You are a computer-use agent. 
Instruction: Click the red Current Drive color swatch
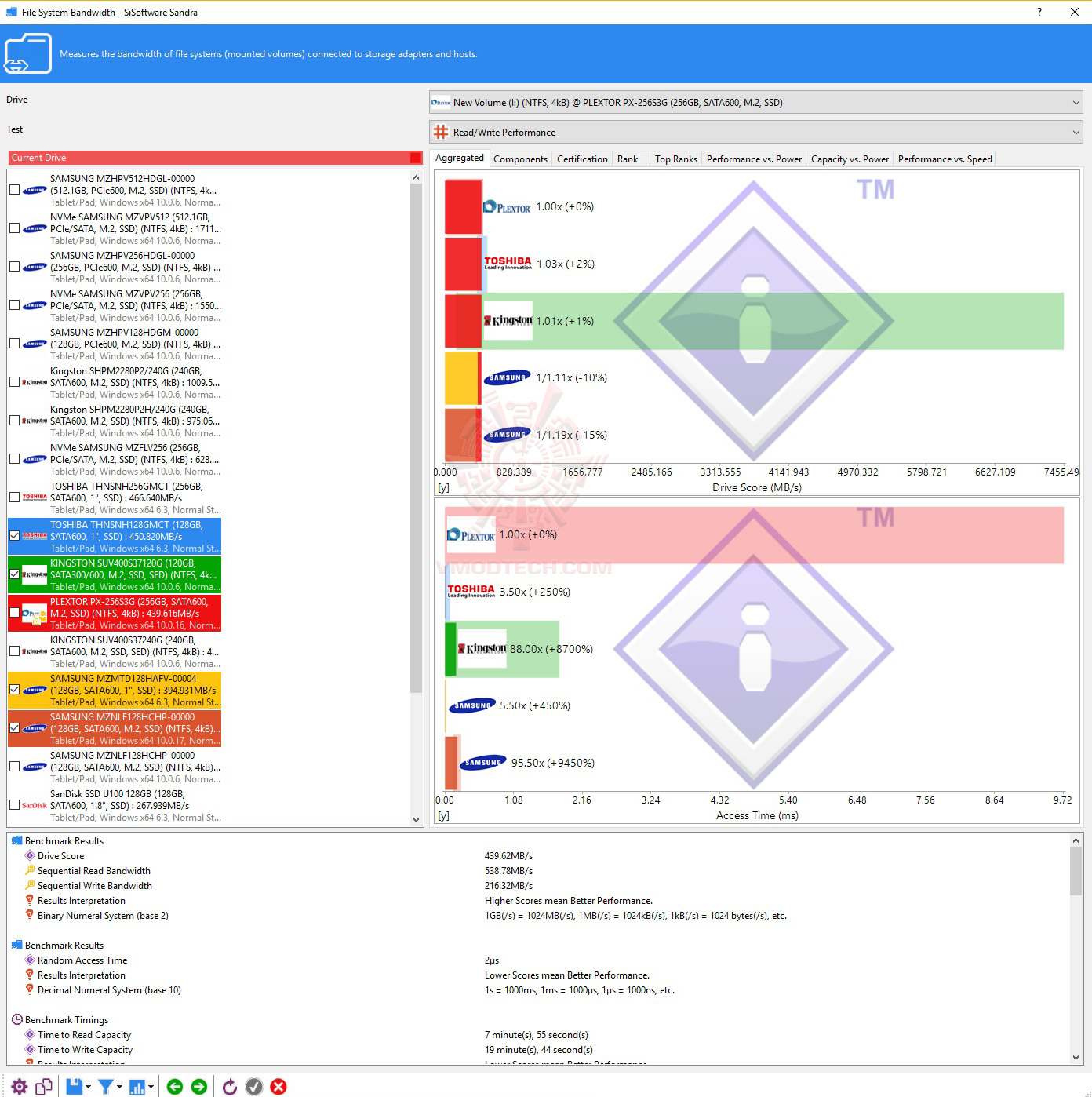coord(416,158)
